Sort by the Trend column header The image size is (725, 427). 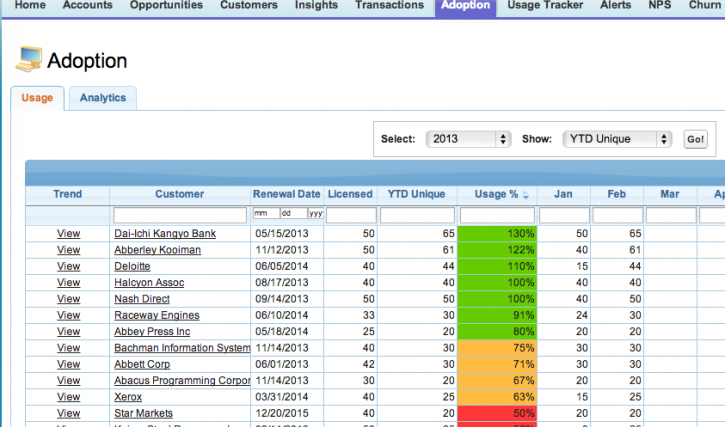68,194
